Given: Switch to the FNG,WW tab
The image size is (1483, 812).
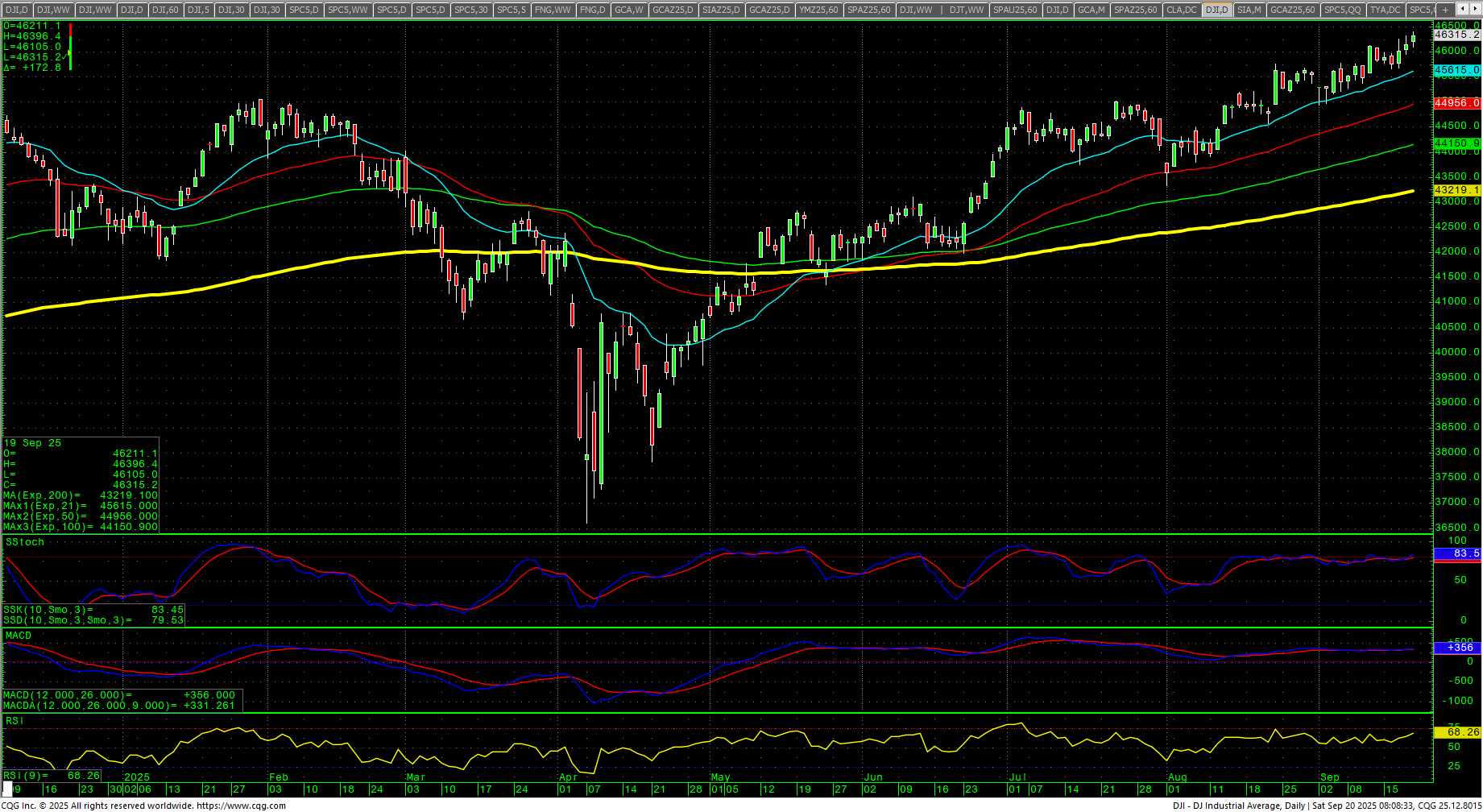Looking at the screenshot, I should coord(552,10).
